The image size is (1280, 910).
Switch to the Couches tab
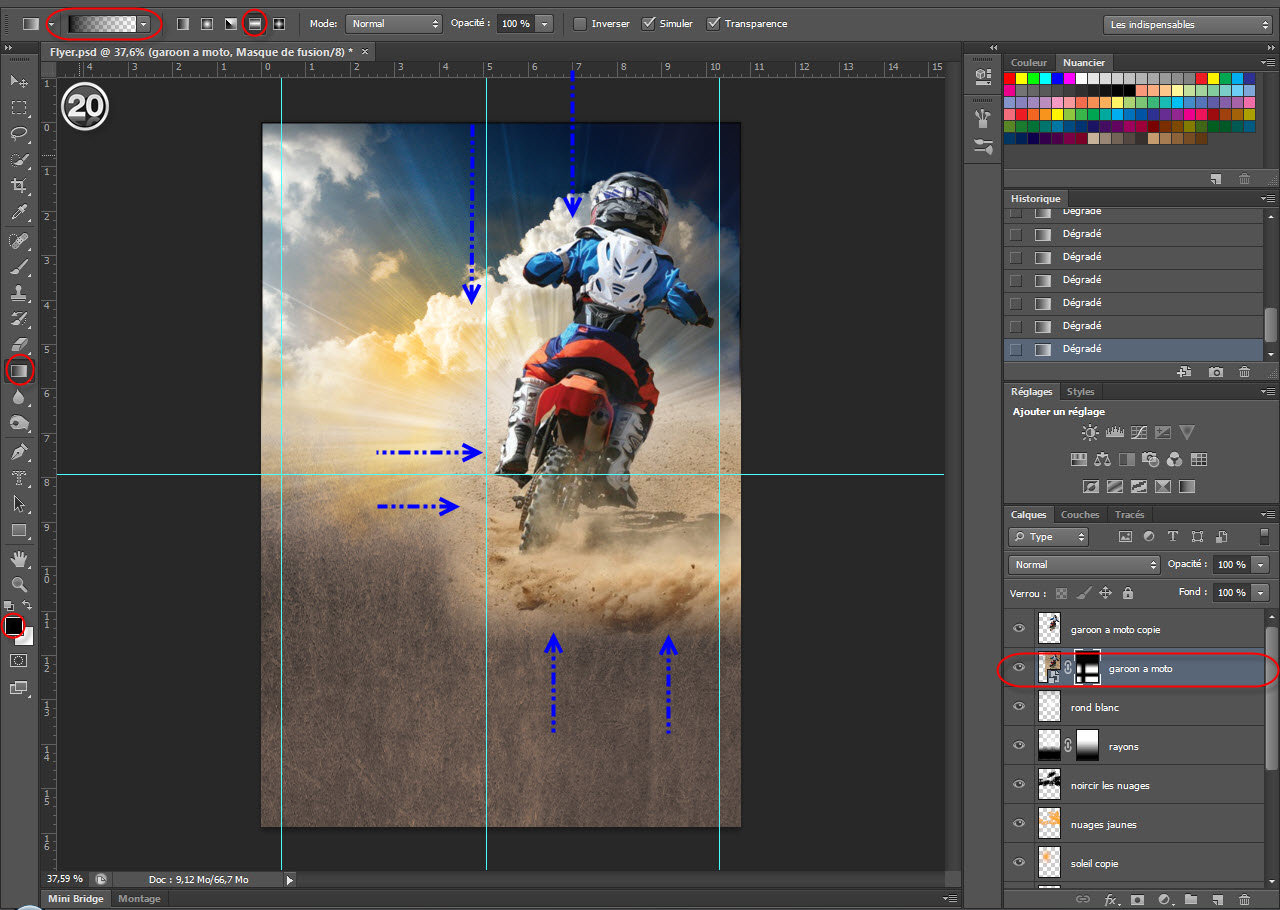[x=1079, y=515]
